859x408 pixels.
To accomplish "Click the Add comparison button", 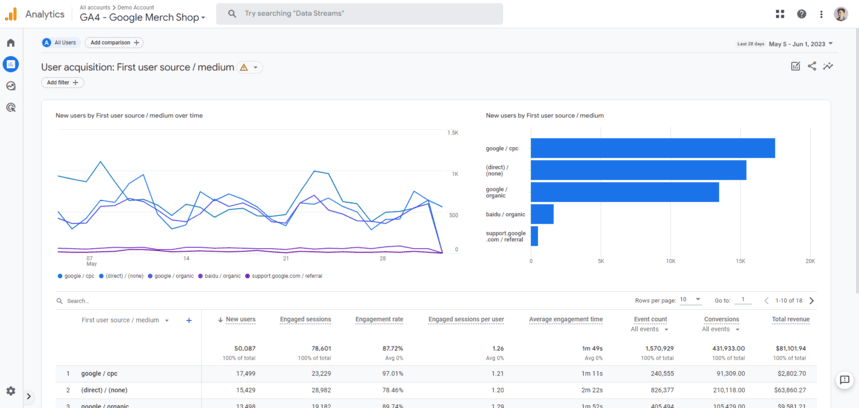I will point(114,43).
